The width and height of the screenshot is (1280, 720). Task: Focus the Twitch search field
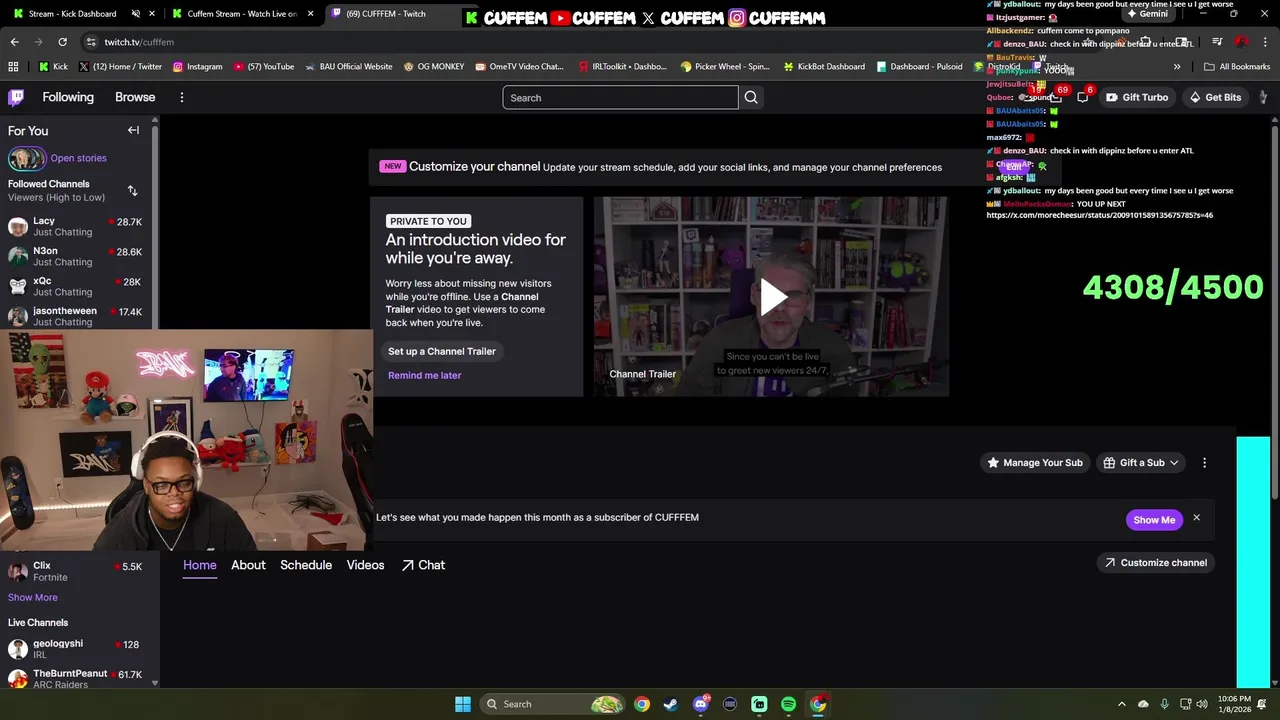click(620, 97)
